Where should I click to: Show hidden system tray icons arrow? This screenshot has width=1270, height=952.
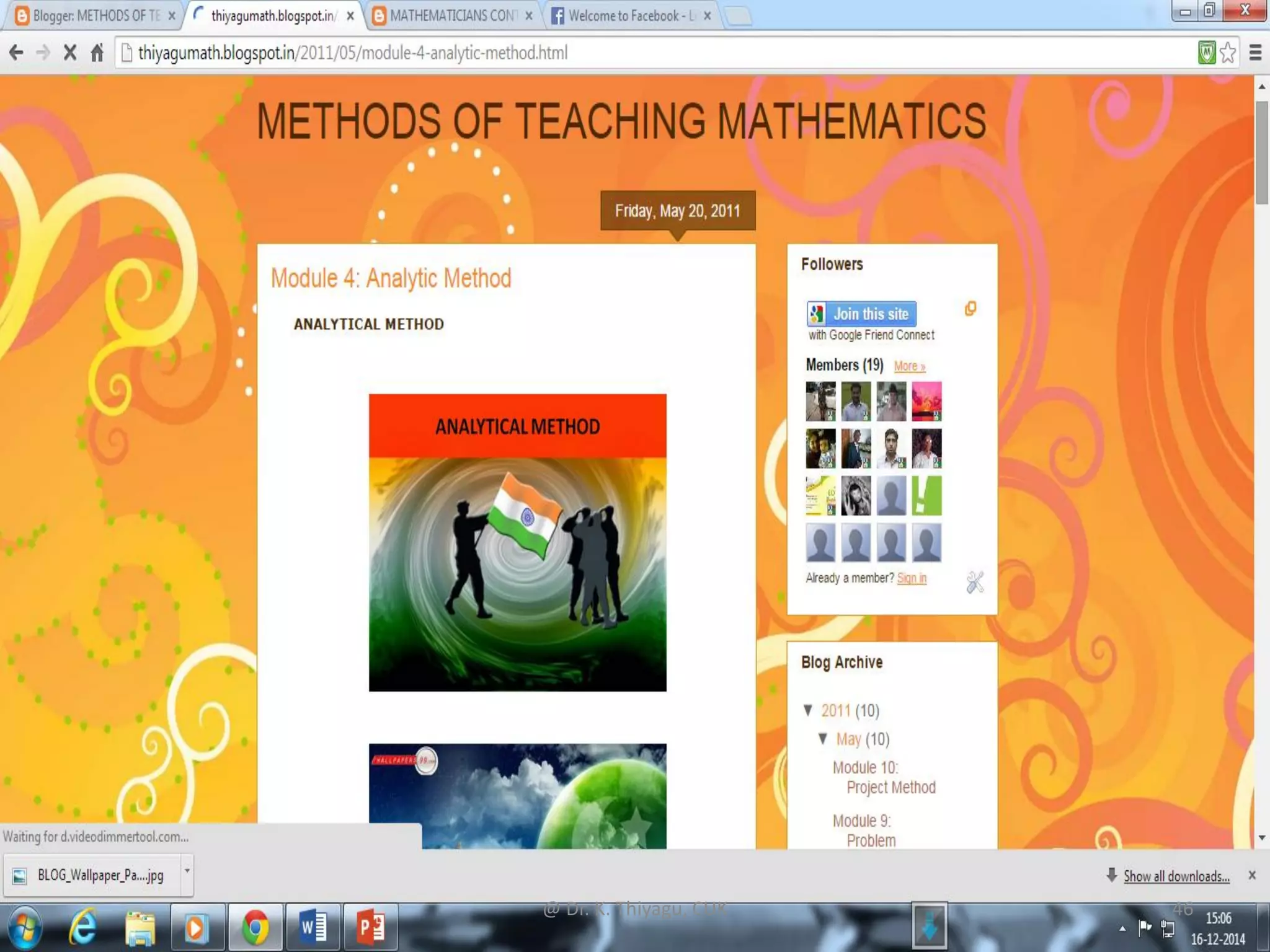(1122, 928)
